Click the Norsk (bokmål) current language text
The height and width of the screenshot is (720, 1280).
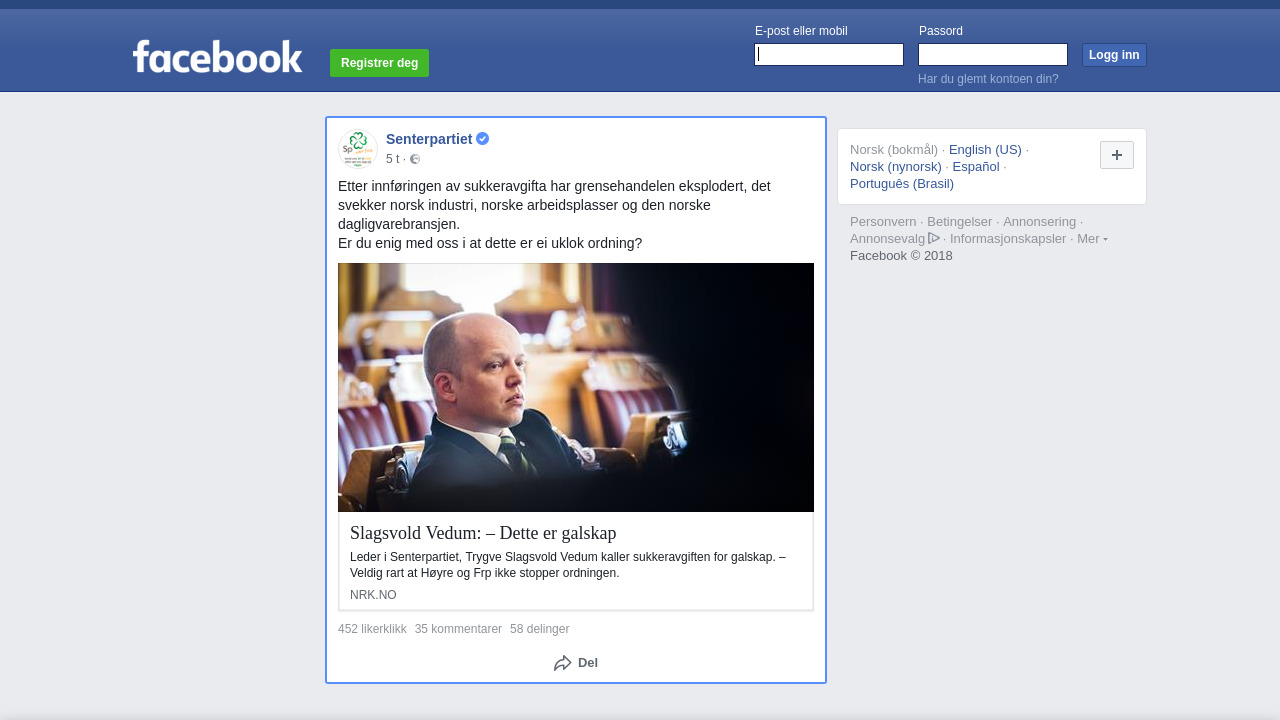click(894, 150)
